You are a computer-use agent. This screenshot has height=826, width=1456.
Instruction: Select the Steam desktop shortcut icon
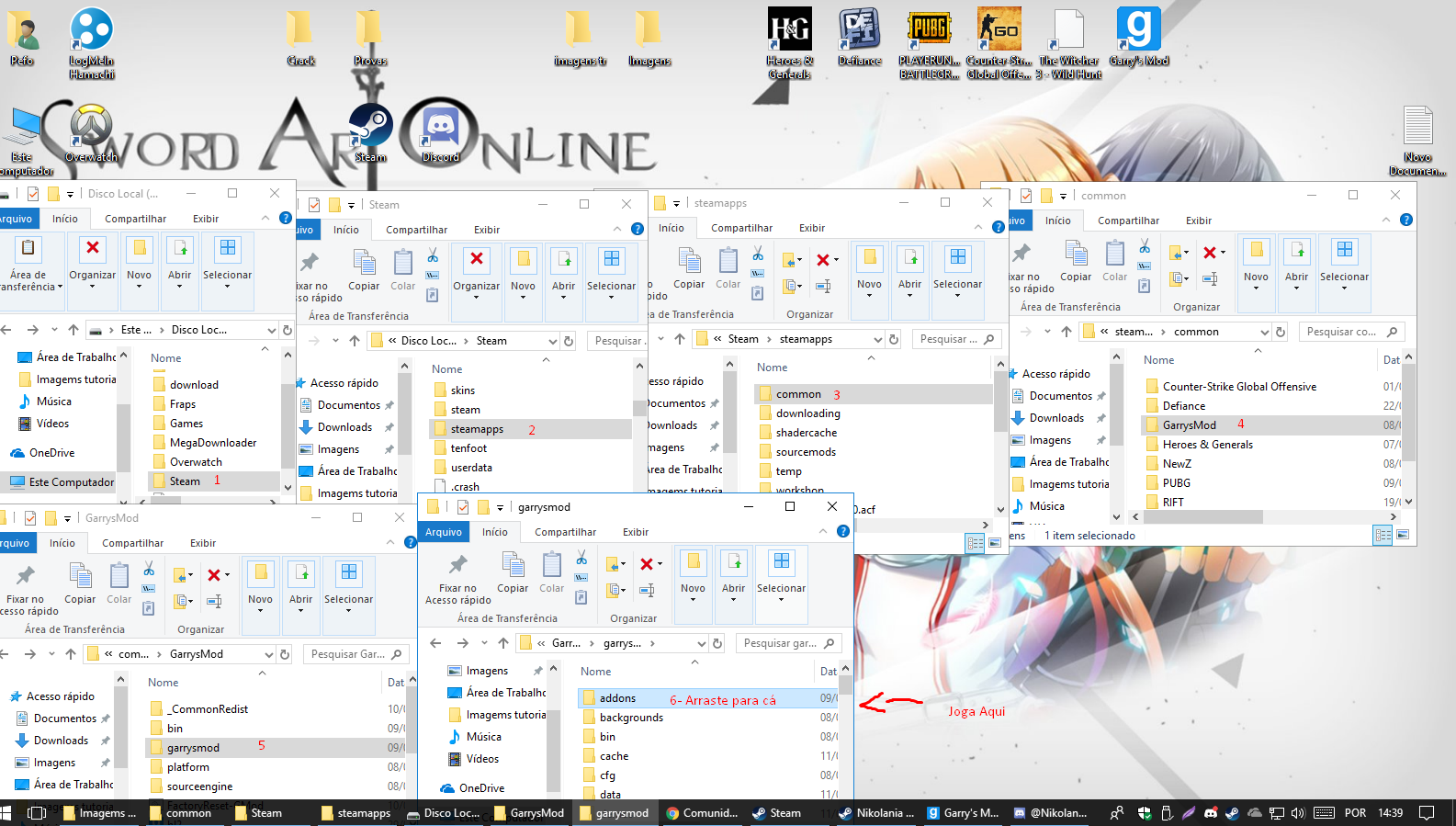coord(371,133)
